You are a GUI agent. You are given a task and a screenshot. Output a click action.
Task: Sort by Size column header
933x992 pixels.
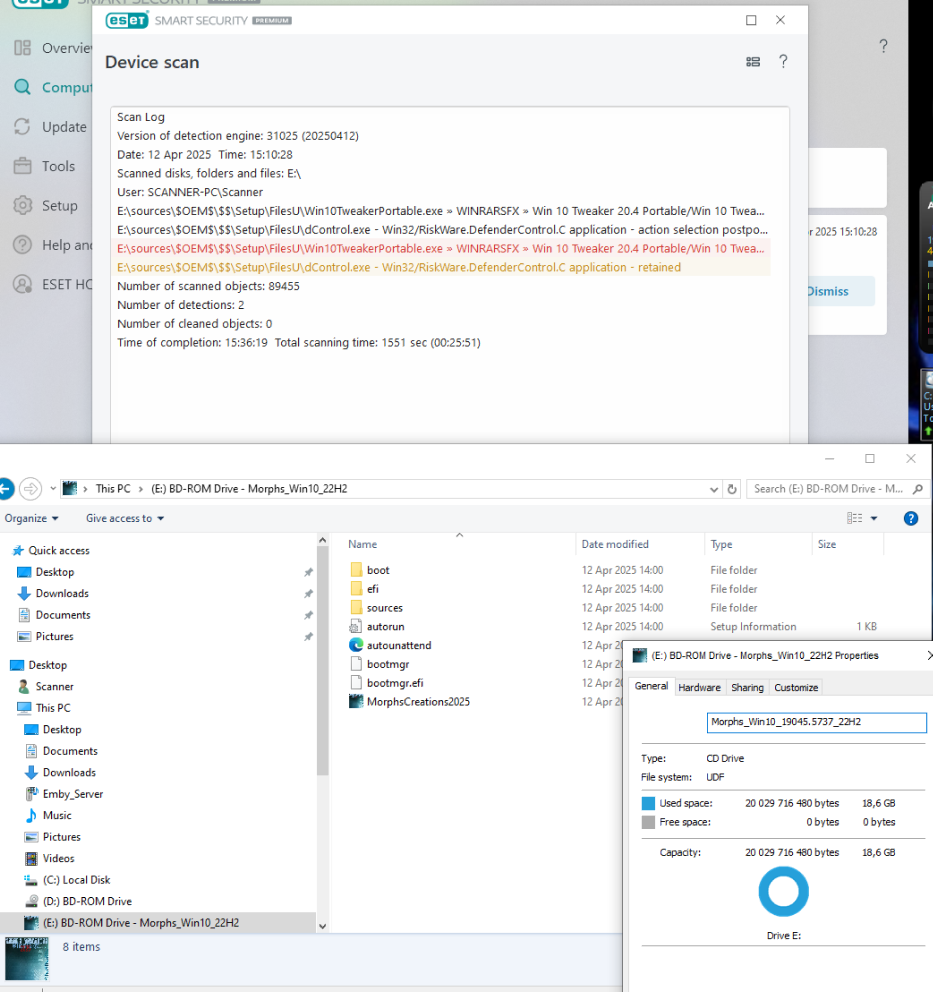pyautogui.click(x=827, y=544)
